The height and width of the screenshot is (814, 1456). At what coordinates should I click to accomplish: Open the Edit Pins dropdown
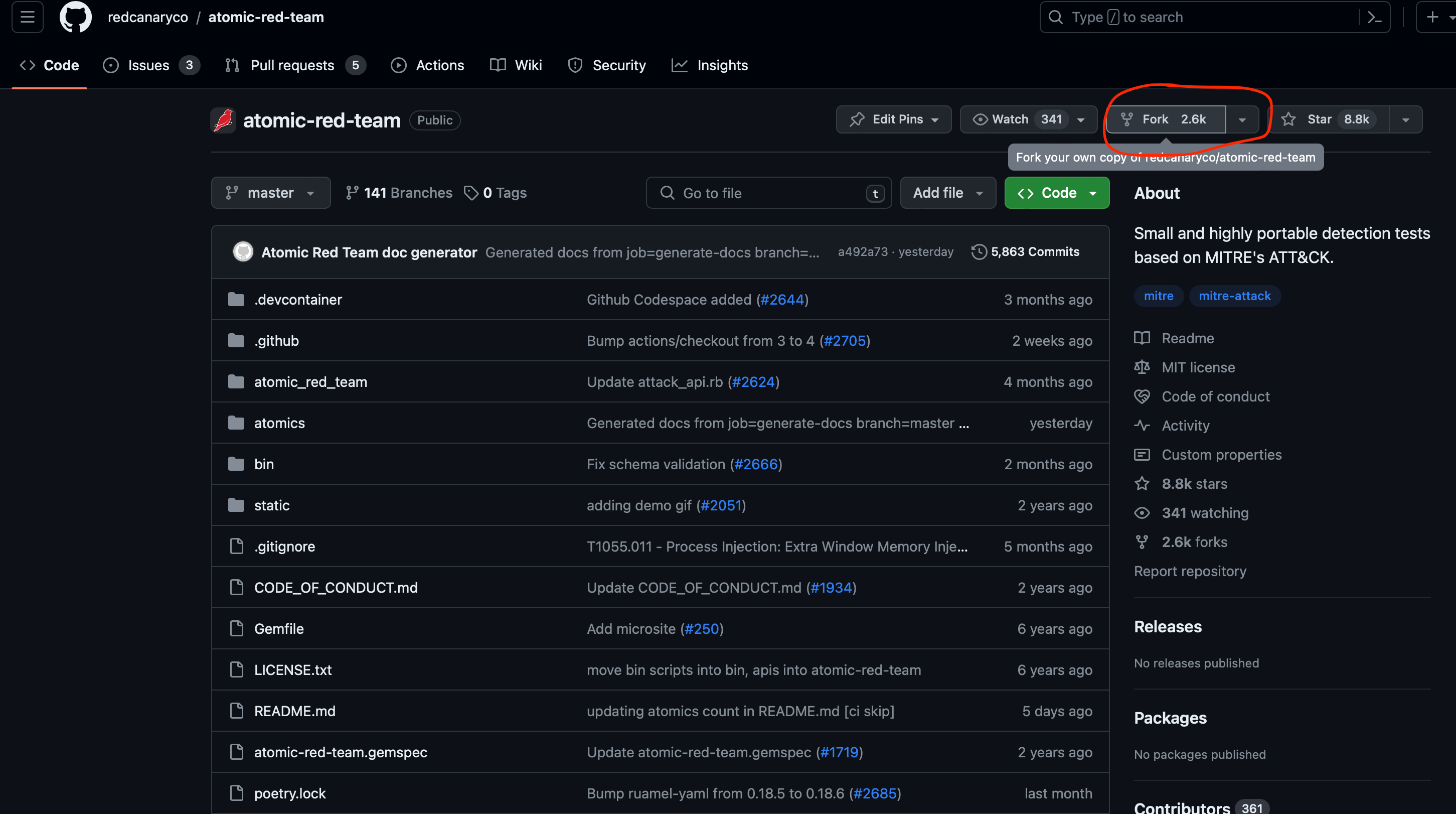pyautogui.click(x=894, y=119)
